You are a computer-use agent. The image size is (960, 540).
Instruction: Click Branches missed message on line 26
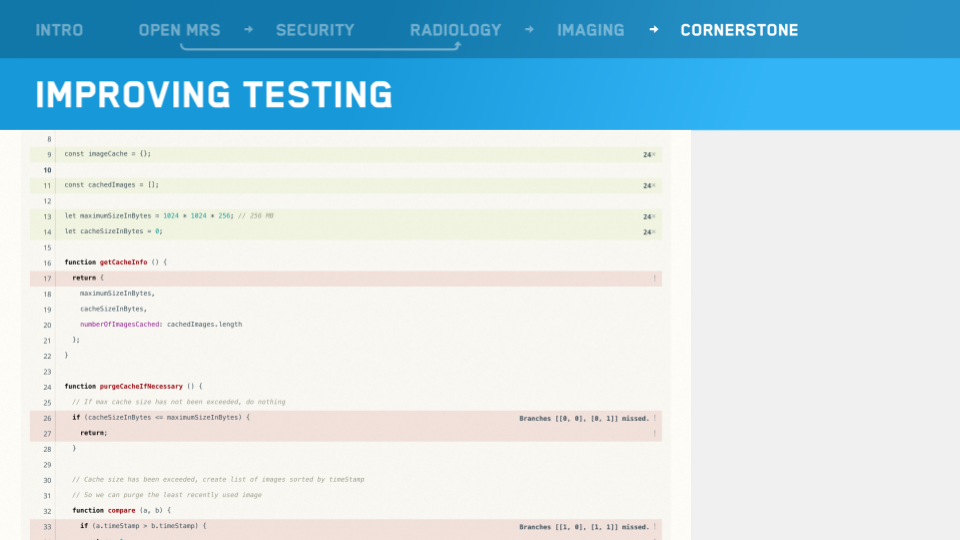(583, 418)
